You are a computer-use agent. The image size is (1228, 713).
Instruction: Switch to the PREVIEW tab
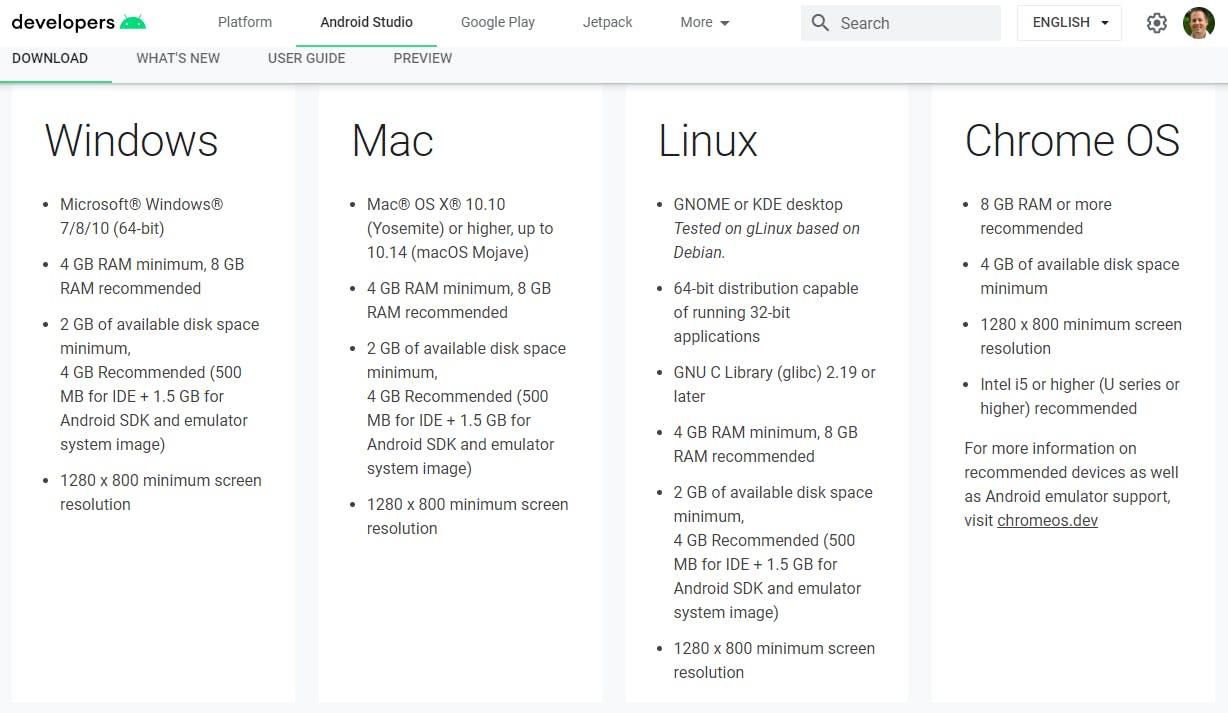(x=423, y=58)
